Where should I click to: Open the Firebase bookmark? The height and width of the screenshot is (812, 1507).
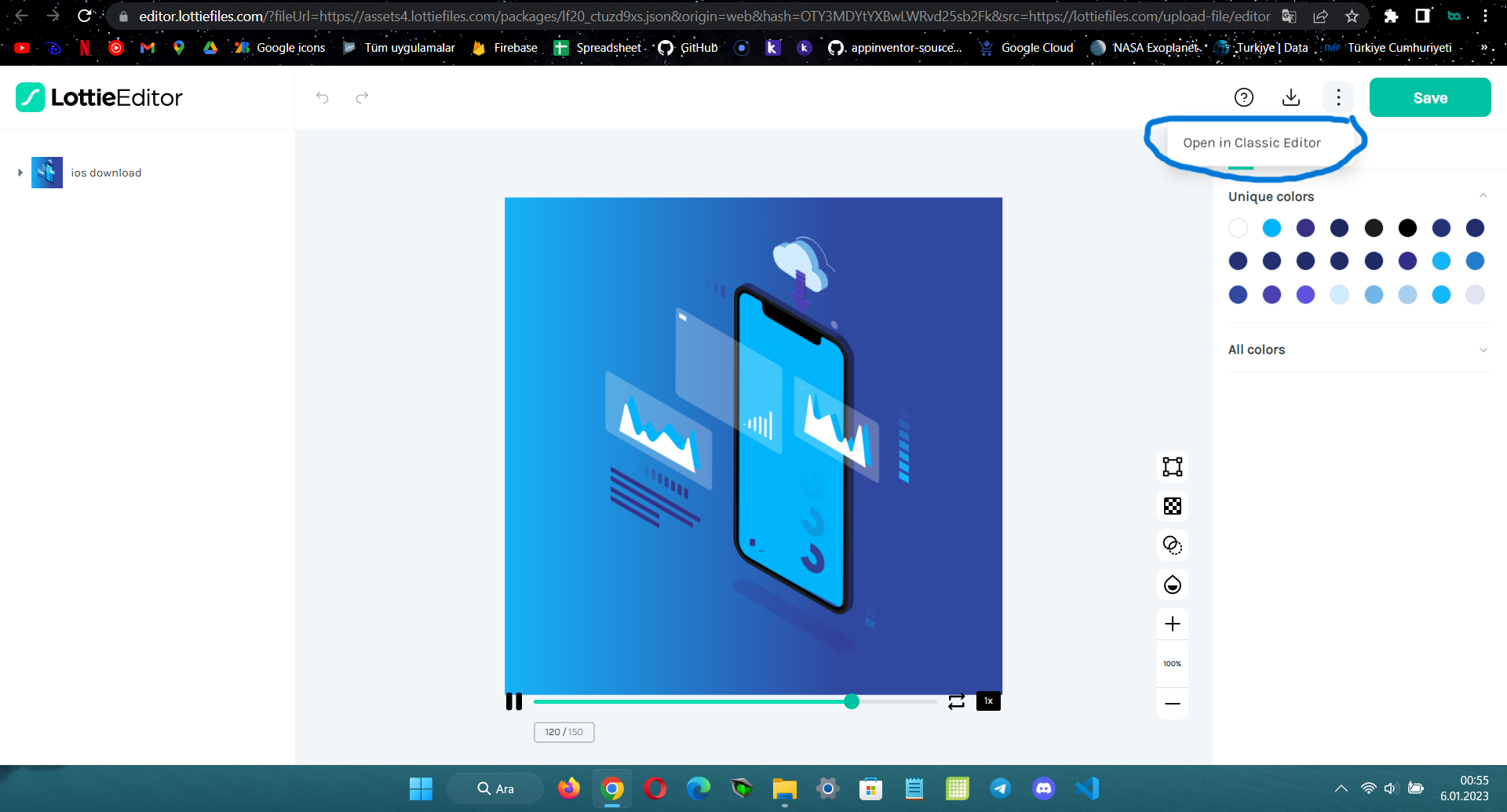[x=505, y=48]
